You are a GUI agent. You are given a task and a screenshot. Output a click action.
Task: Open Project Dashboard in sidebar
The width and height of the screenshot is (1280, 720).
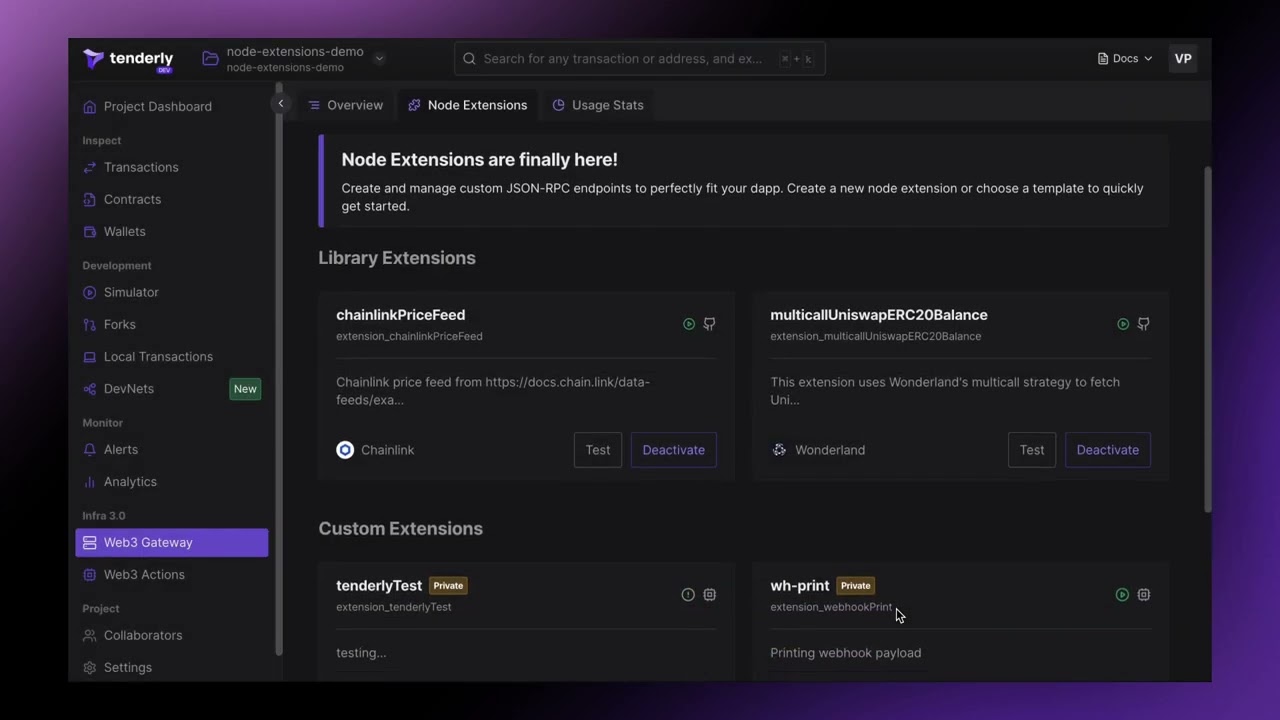(x=158, y=107)
